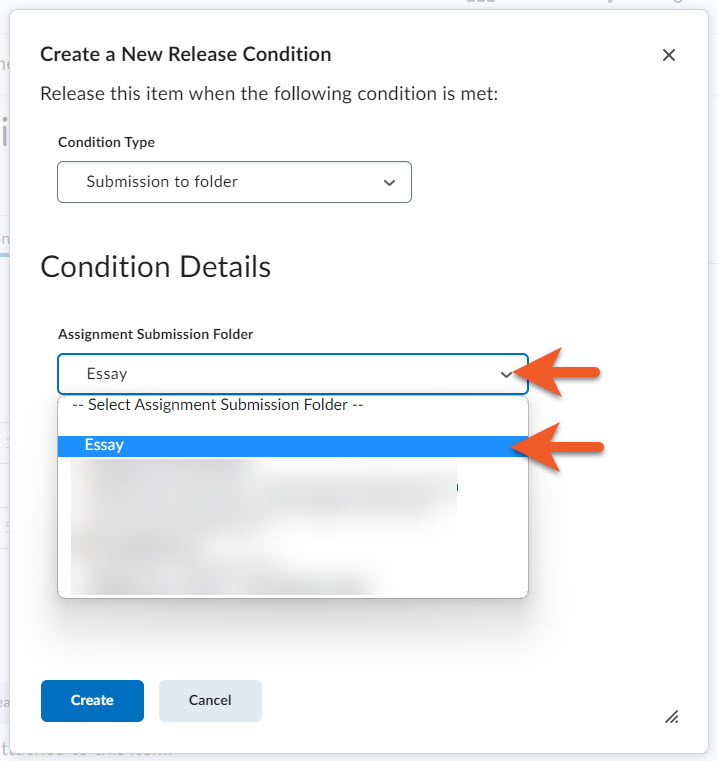Select the last blurred folder option in the list

coord(220,581)
